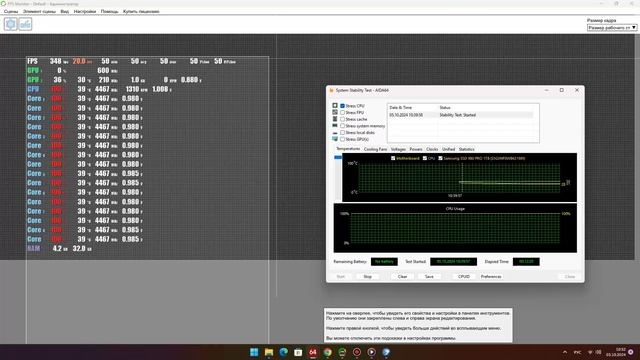Enable the Stress local disks checkbox

coord(342,133)
